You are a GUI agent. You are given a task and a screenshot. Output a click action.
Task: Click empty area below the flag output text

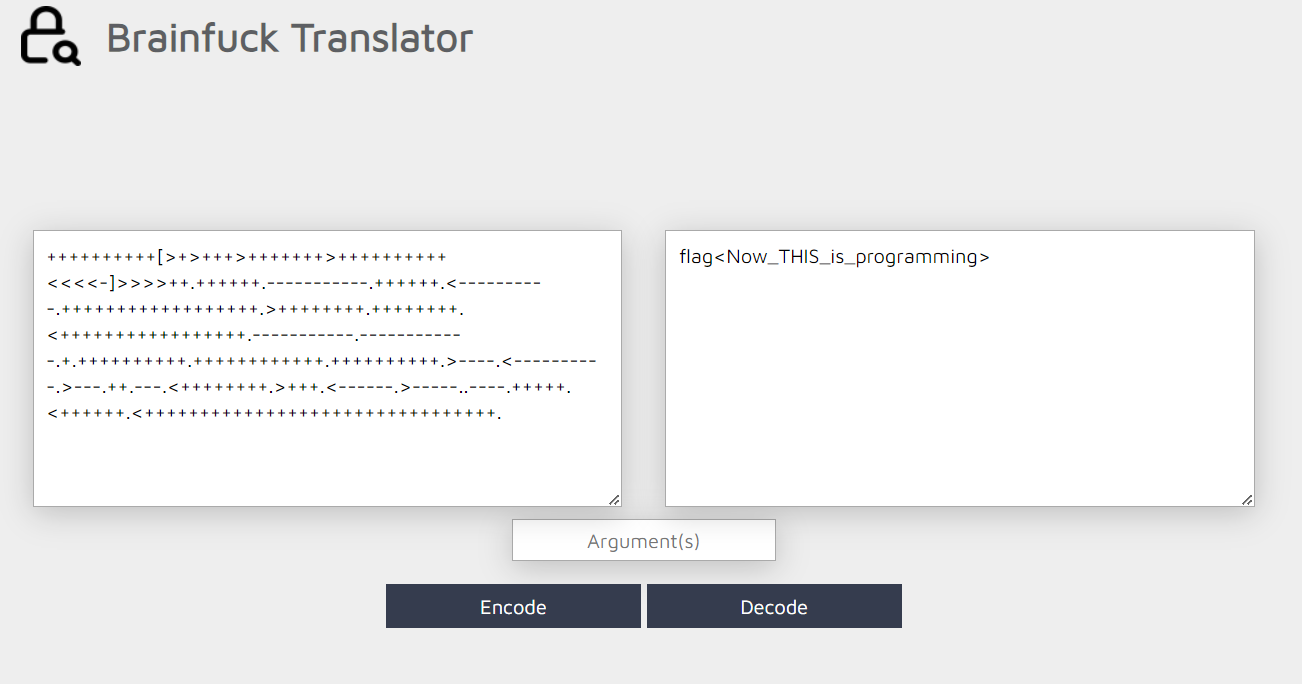point(958,400)
